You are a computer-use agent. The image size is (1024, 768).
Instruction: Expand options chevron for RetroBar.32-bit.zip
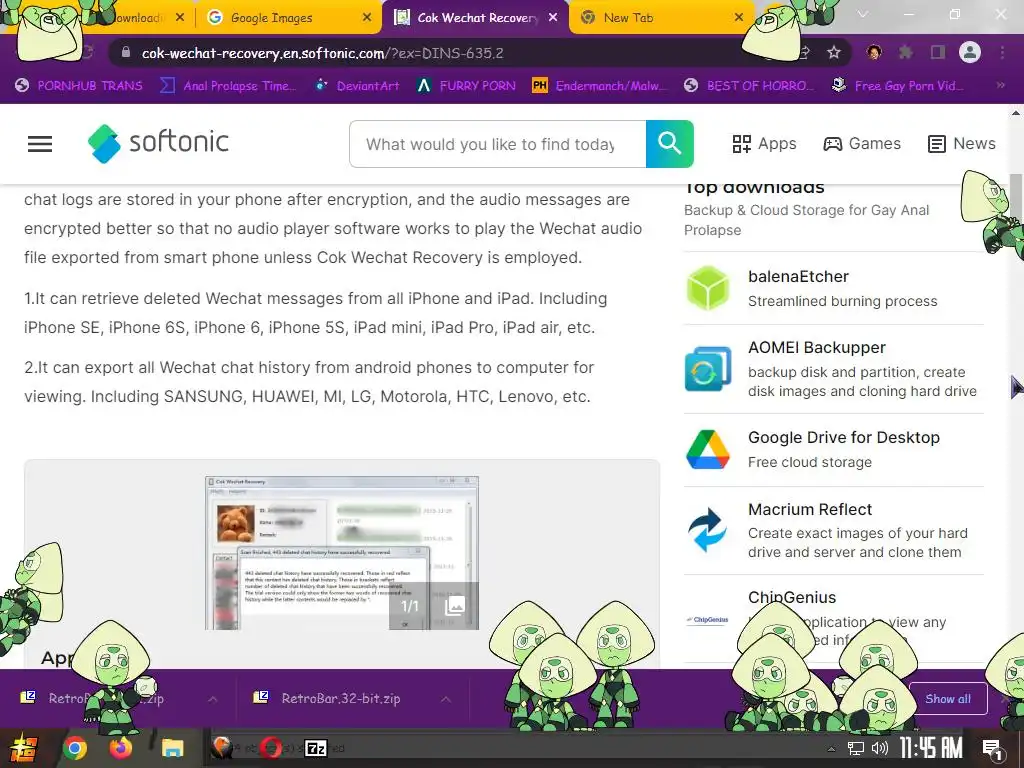pyautogui.click(x=445, y=699)
